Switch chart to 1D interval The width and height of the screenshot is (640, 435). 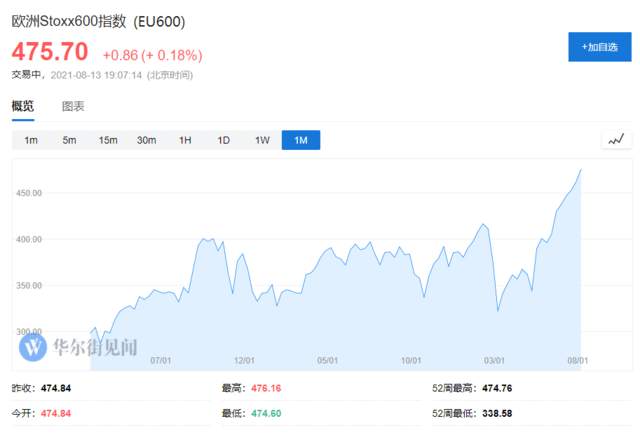click(x=223, y=140)
